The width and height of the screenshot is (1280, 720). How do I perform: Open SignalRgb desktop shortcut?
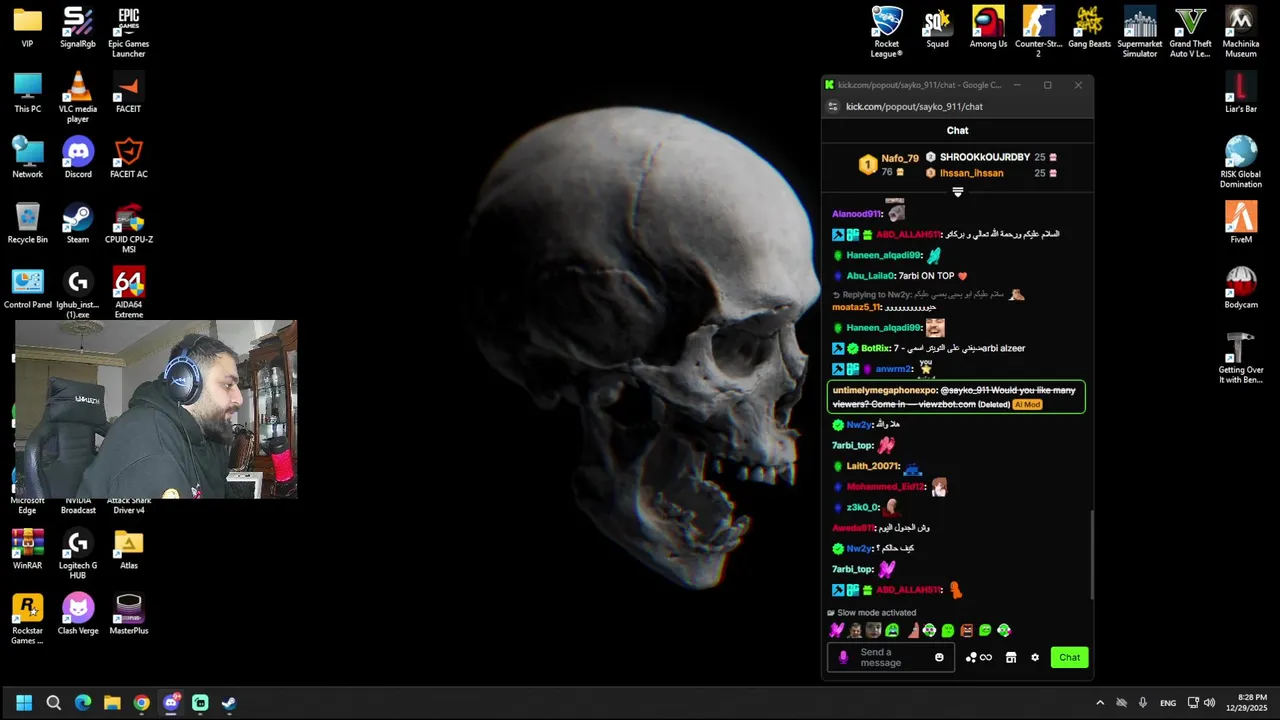[x=77, y=26]
